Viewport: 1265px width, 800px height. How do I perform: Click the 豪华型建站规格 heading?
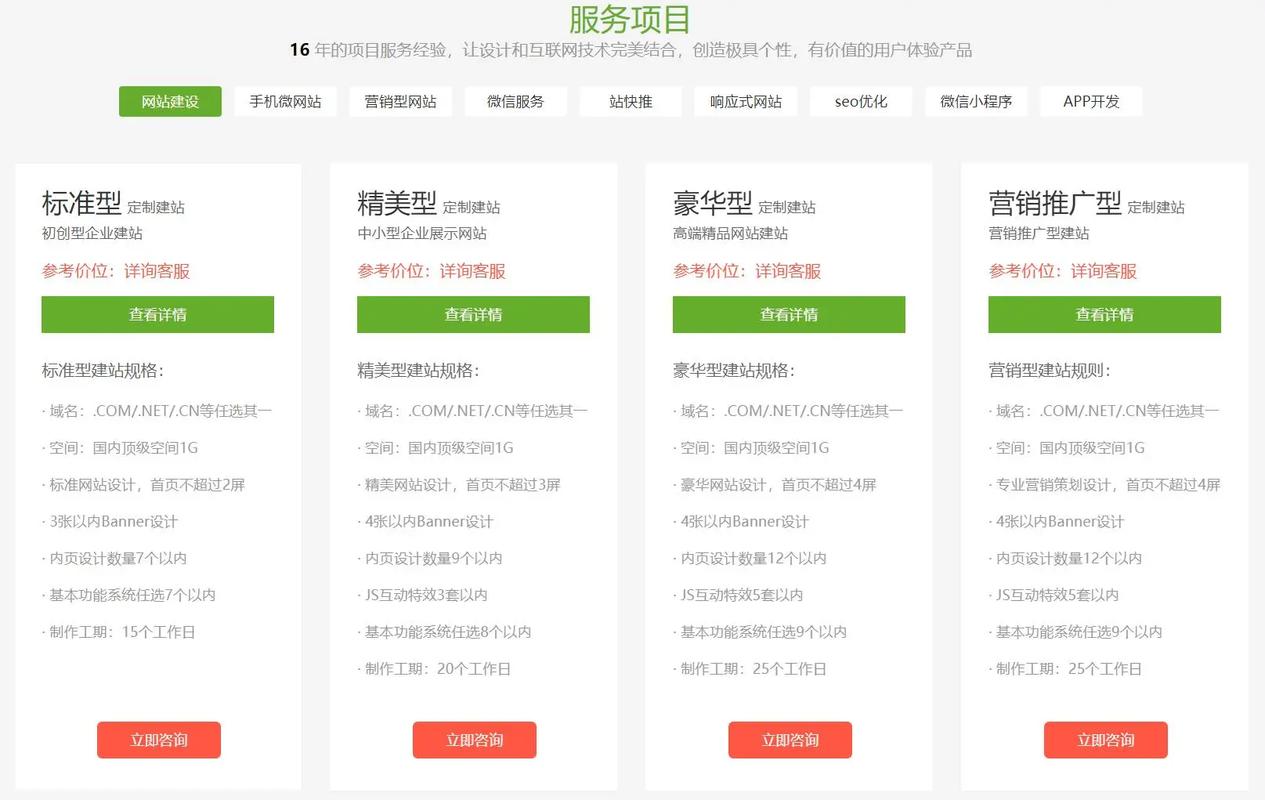click(734, 371)
